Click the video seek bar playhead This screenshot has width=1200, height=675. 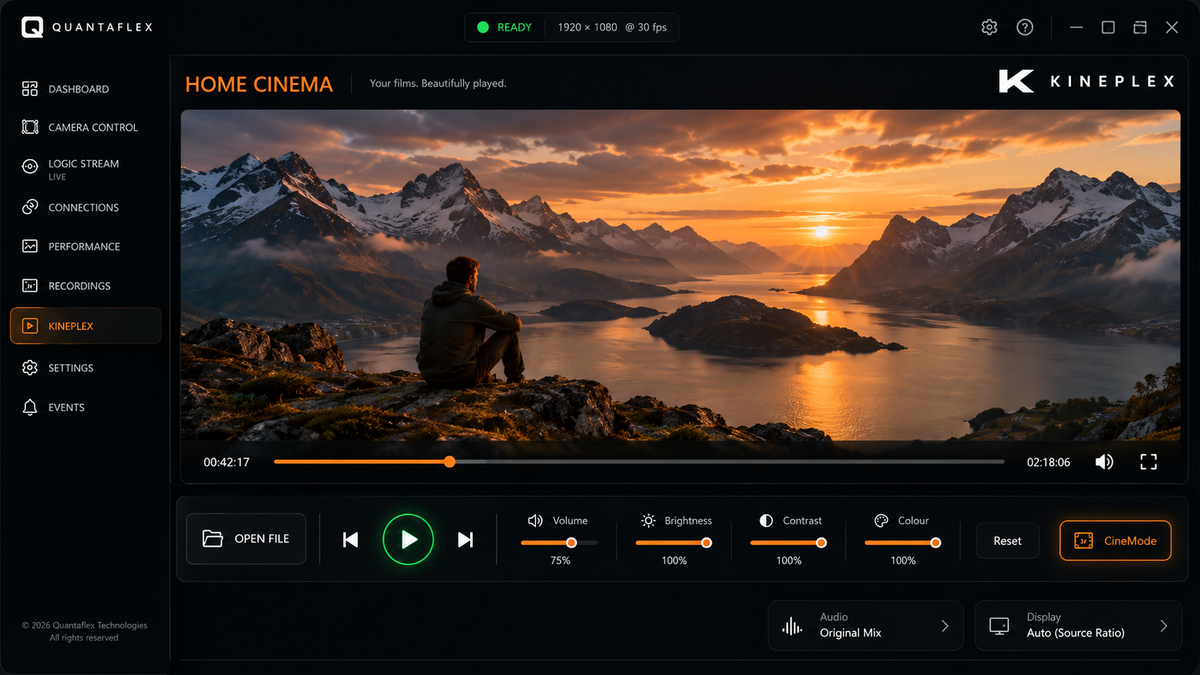(x=449, y=462)
